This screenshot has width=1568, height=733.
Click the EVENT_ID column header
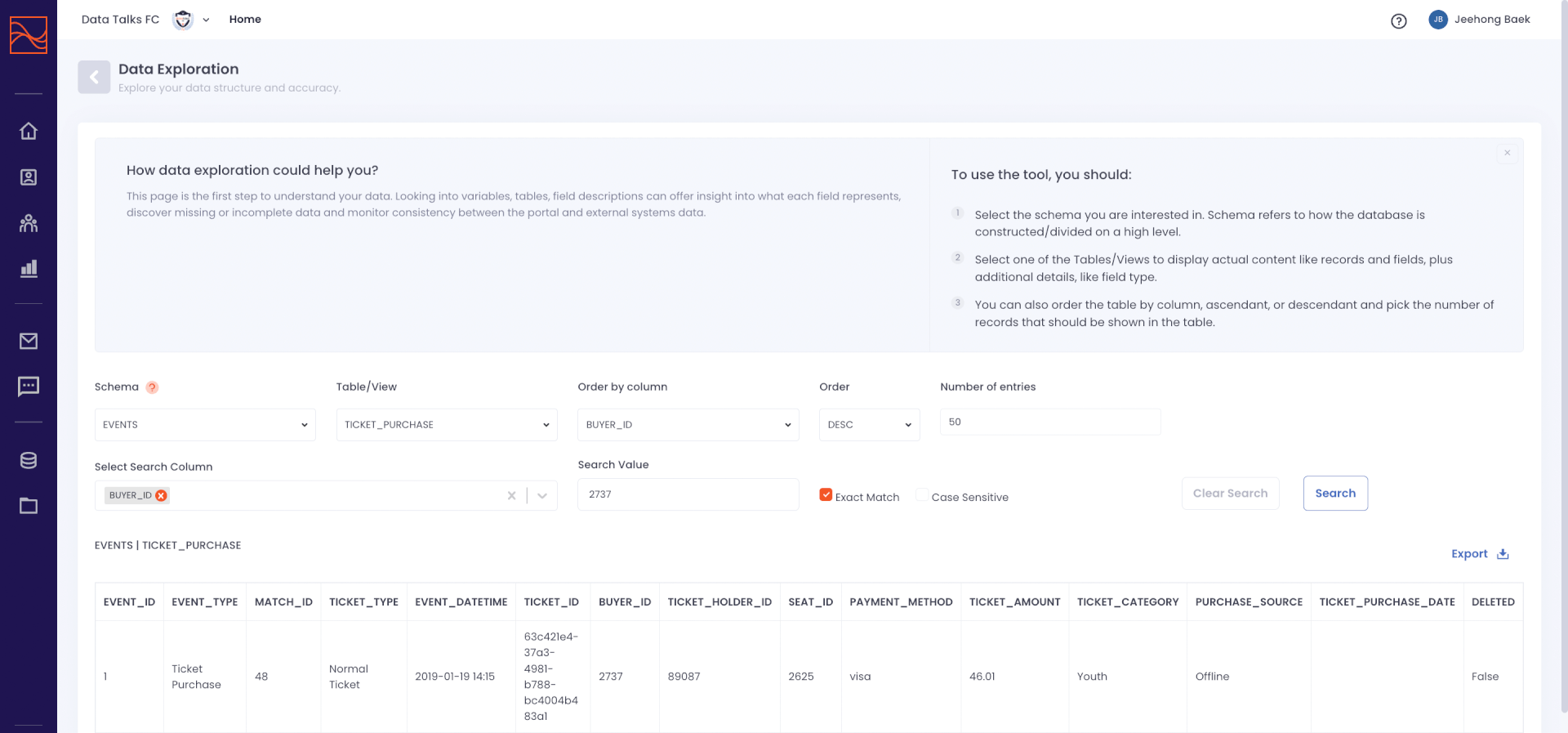tap(129, 602)
